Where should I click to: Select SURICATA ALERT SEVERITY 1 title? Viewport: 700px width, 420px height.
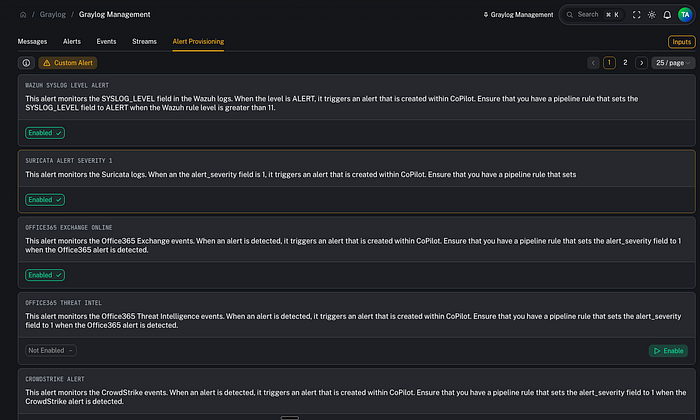coord(69,161)
